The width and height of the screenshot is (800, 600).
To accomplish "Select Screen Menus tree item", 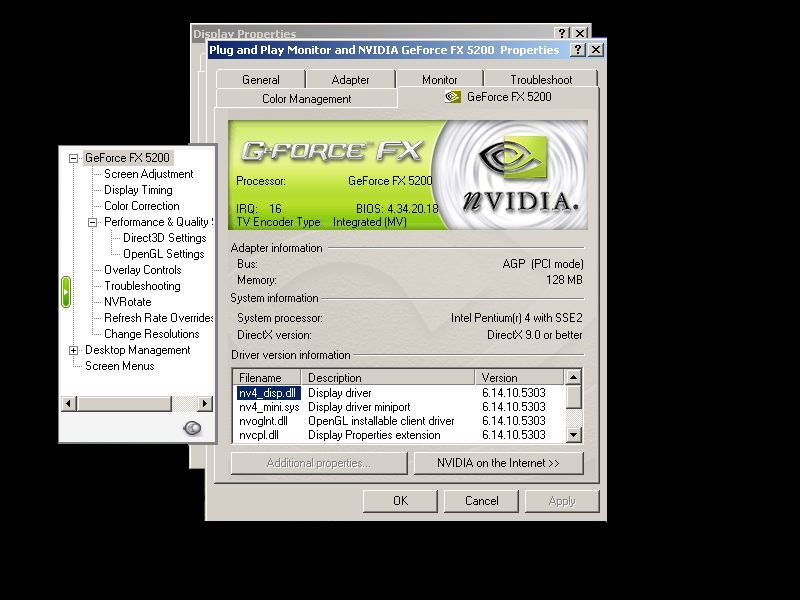I will click(x=119, y=366).
